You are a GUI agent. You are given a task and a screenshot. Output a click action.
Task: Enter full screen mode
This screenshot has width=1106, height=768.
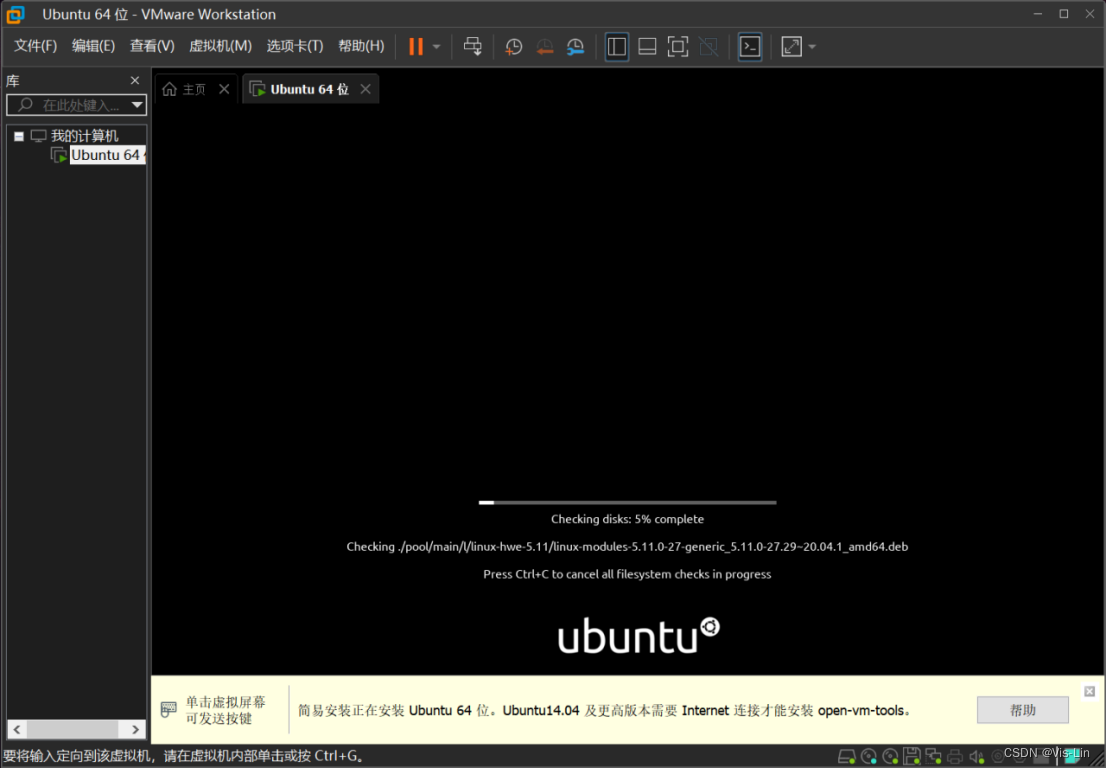click(678, 47)
